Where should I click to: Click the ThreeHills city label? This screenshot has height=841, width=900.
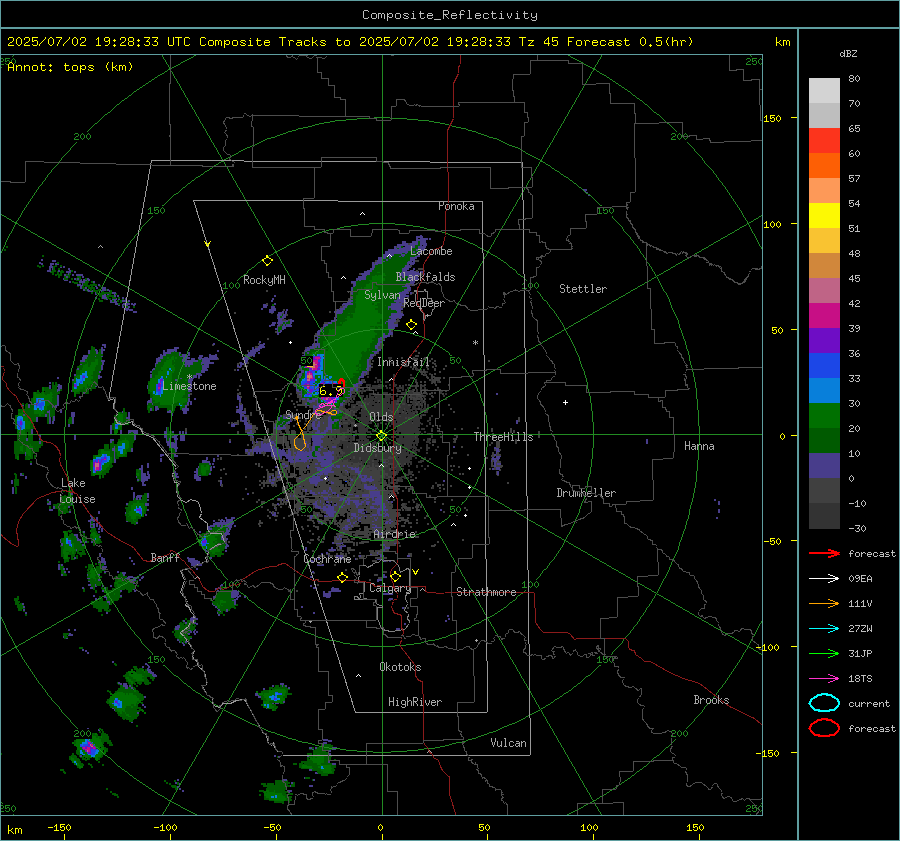(503, 437)
